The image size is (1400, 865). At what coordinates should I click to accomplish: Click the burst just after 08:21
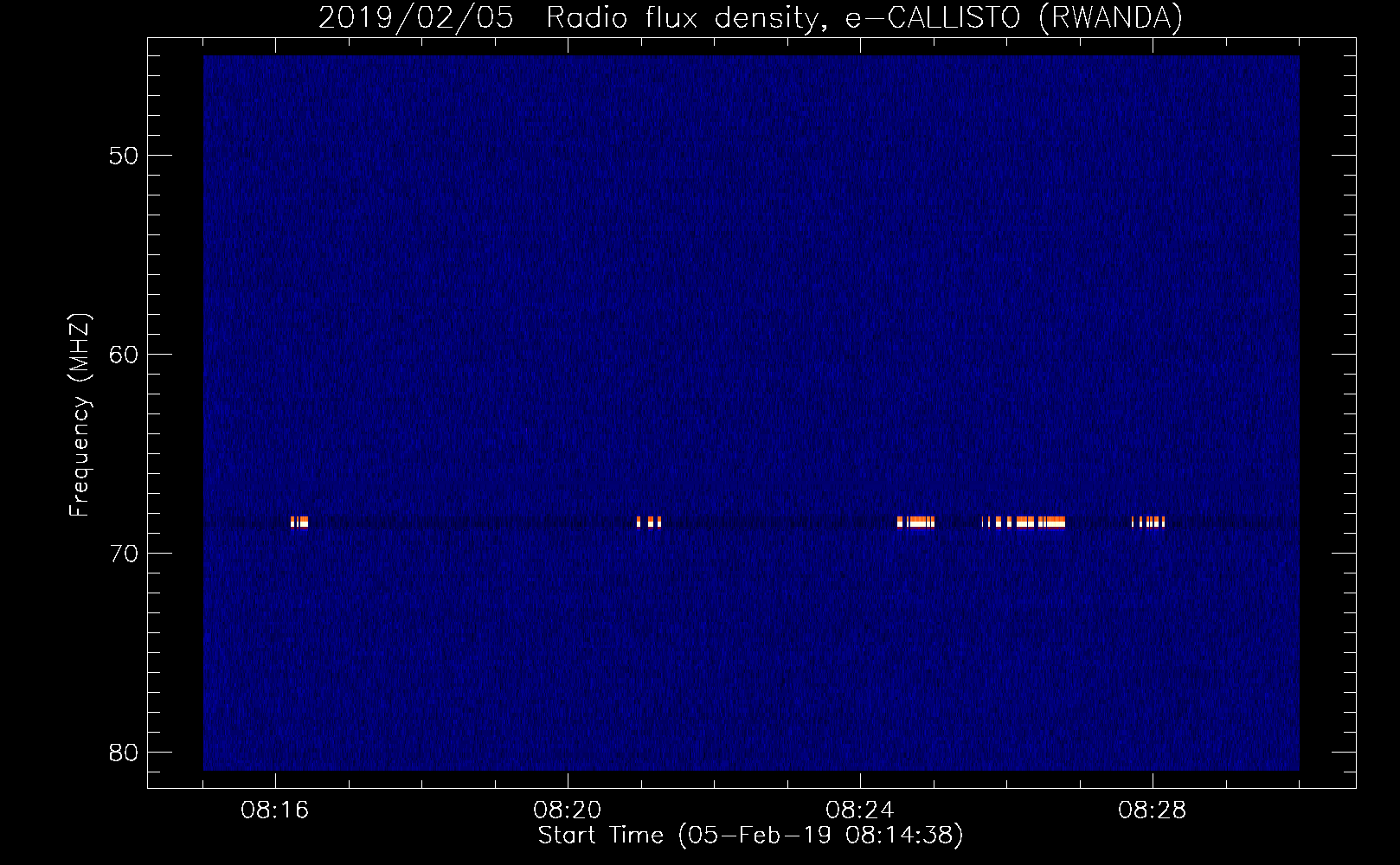point(649,522)
